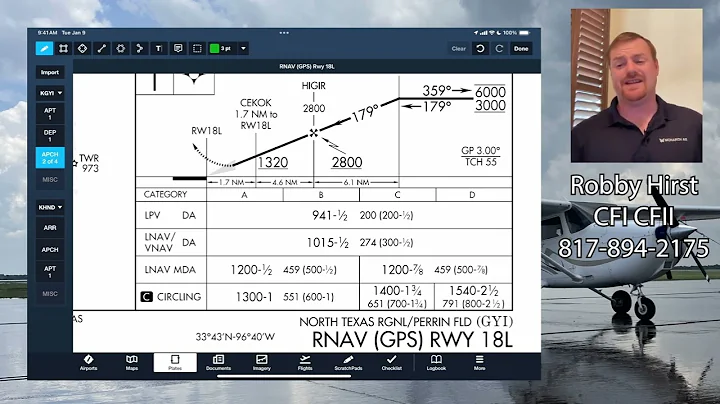Image resolution: width=720 pixels, height=404 pixels.
Task: Select APCH 2 of 4 tab
Action: (50, 157)
